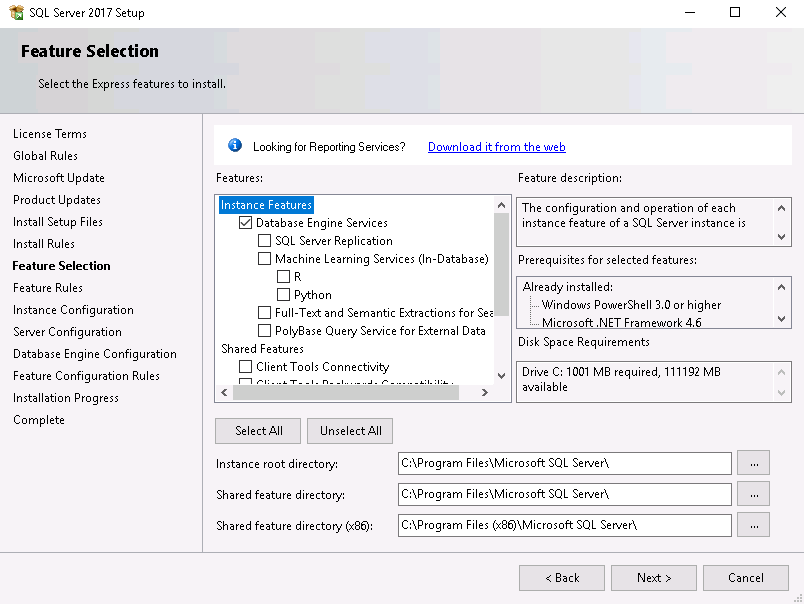The width and height of the screenshot is (804, 604).
Task: Check the R feature checkbox
Action: (284, 276)
